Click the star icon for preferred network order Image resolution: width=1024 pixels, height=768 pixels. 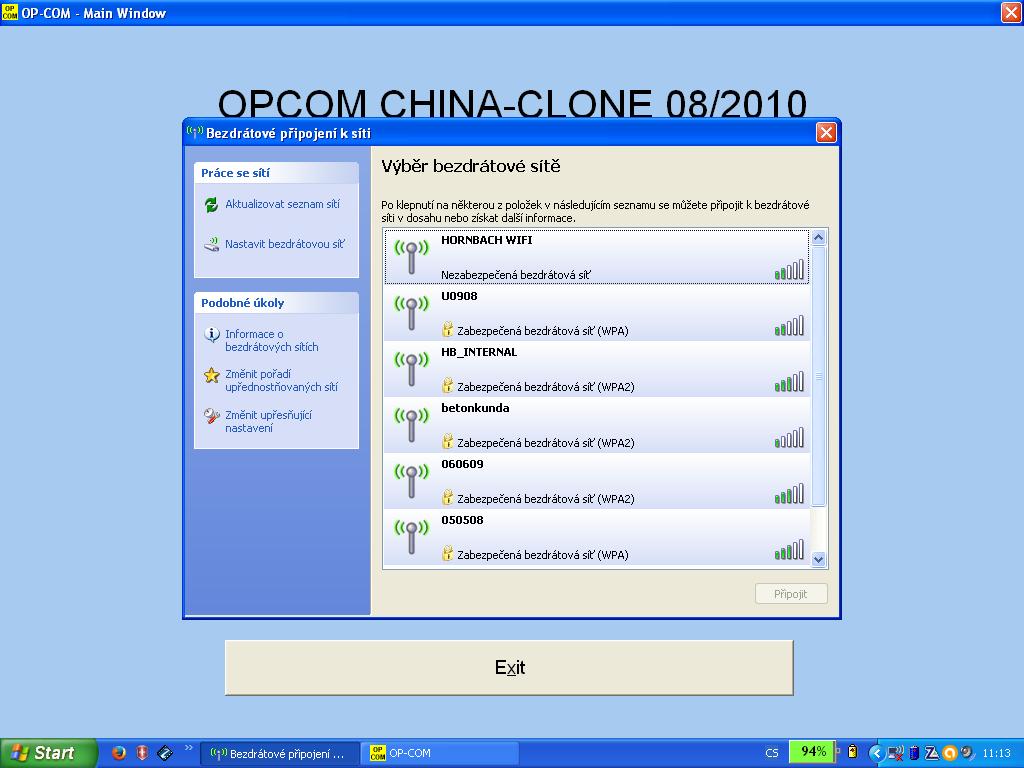pos(211,376)
